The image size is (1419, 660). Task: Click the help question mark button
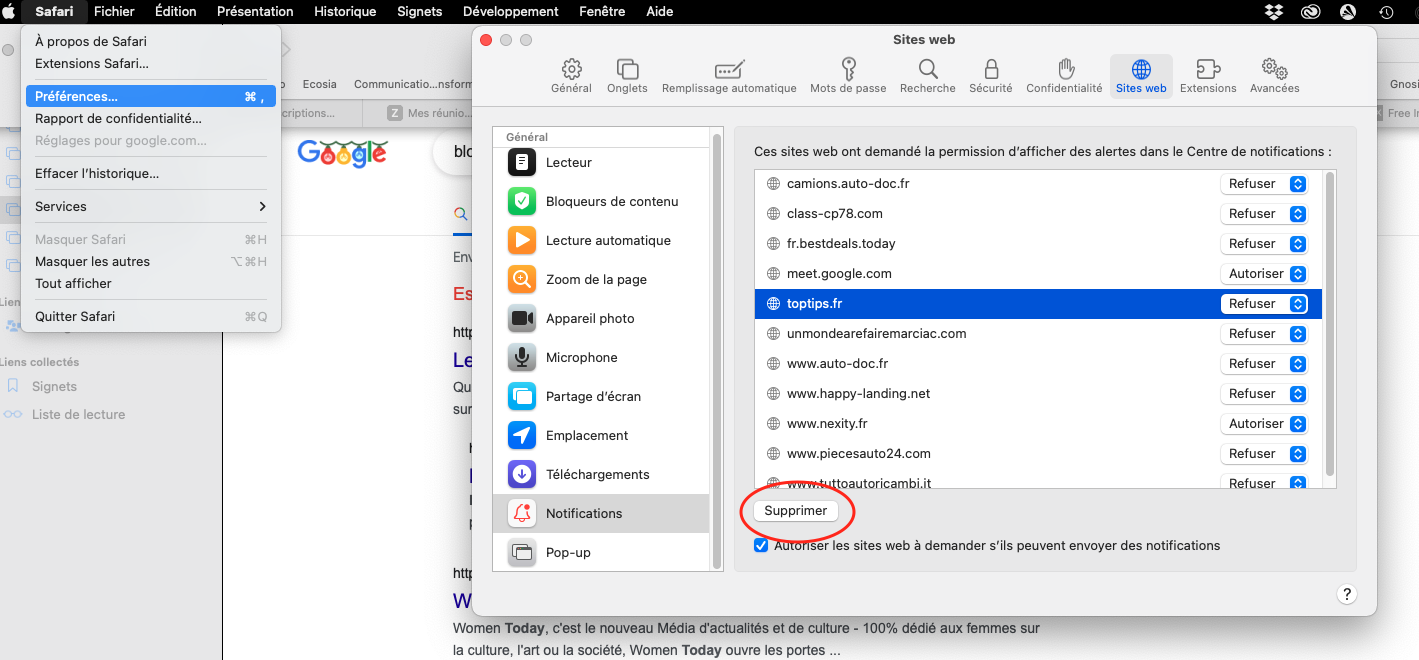tap(1347, 594)
